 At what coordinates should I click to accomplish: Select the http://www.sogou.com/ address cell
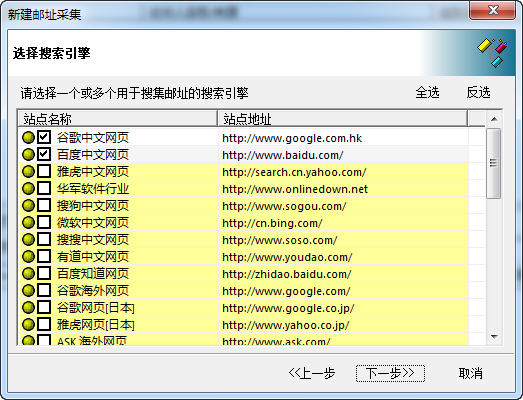click(x=343, y=206)
